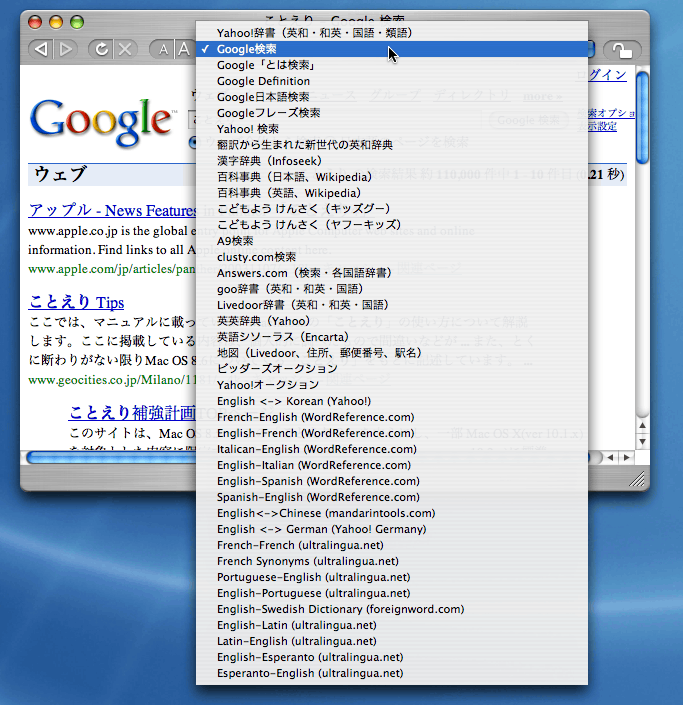
Task: Open the ことえり補強計画 result link
Action: pyautogui.click(x=132, y=412)
